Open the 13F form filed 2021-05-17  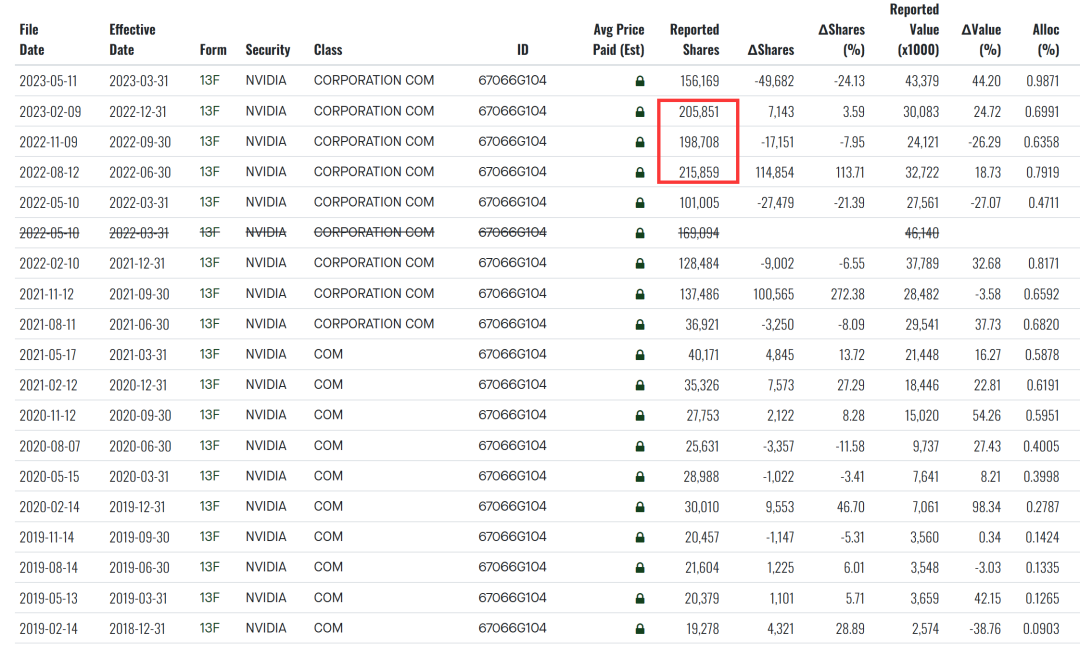(x=209, y=354)
